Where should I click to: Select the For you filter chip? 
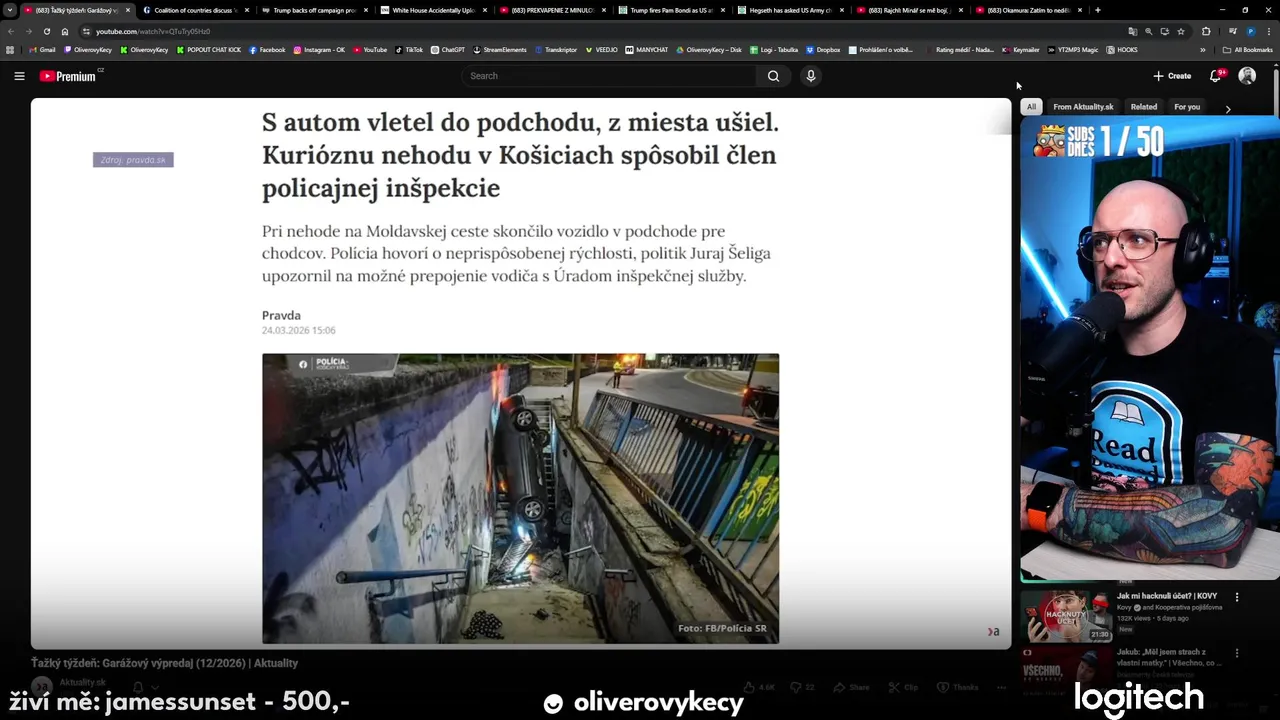coord(1187,107)
